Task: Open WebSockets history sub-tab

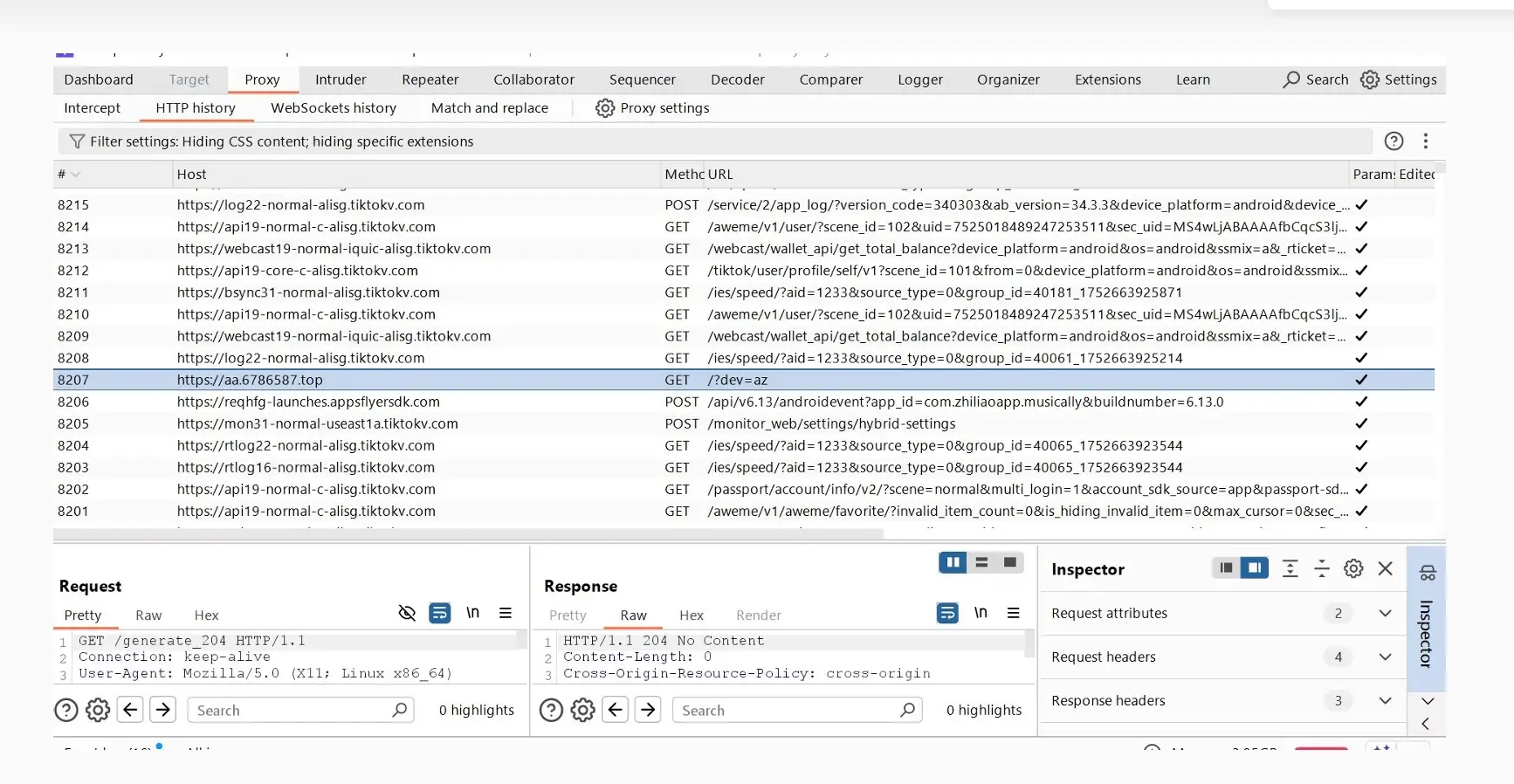Action: tap(334, 108)
